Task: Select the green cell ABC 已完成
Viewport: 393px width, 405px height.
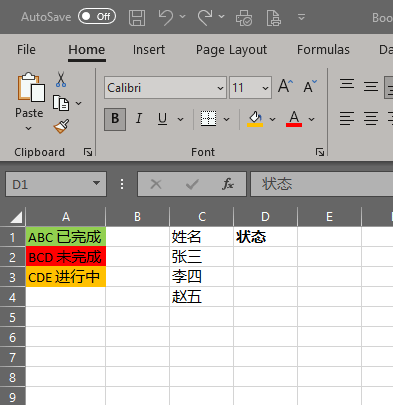Action: (x=66, y=237)
